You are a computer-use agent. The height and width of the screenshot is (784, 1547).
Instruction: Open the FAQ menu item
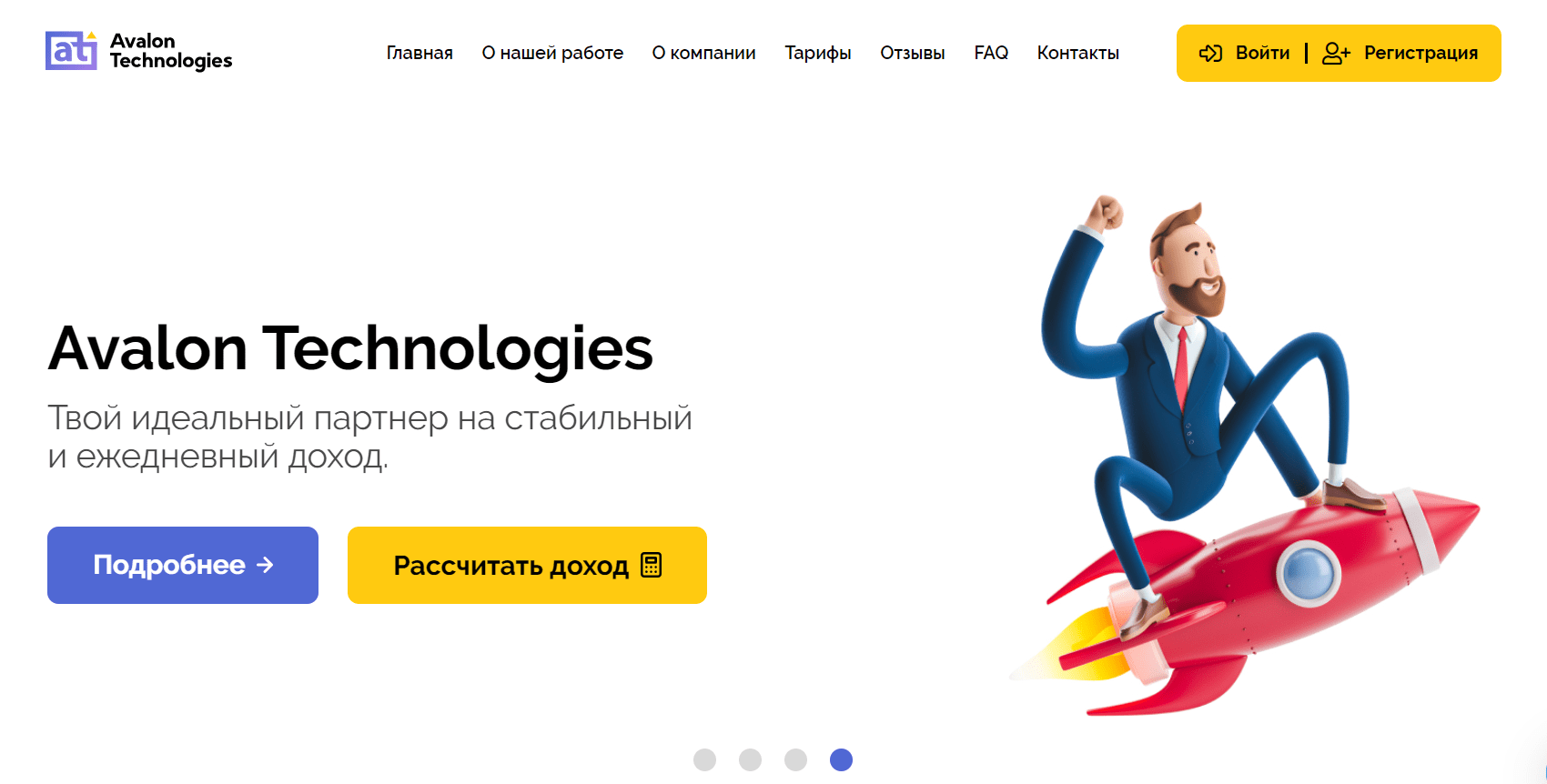991,53
